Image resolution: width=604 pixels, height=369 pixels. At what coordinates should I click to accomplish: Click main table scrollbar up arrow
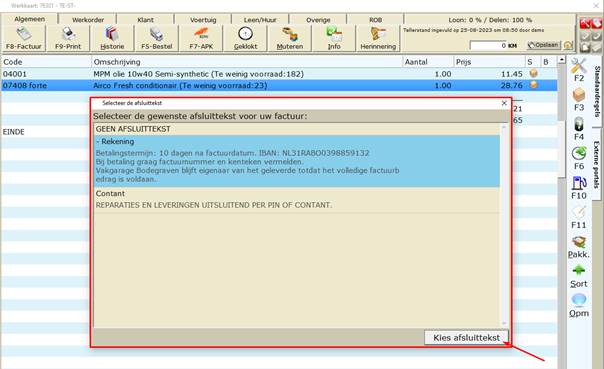[x=562, y=60]
